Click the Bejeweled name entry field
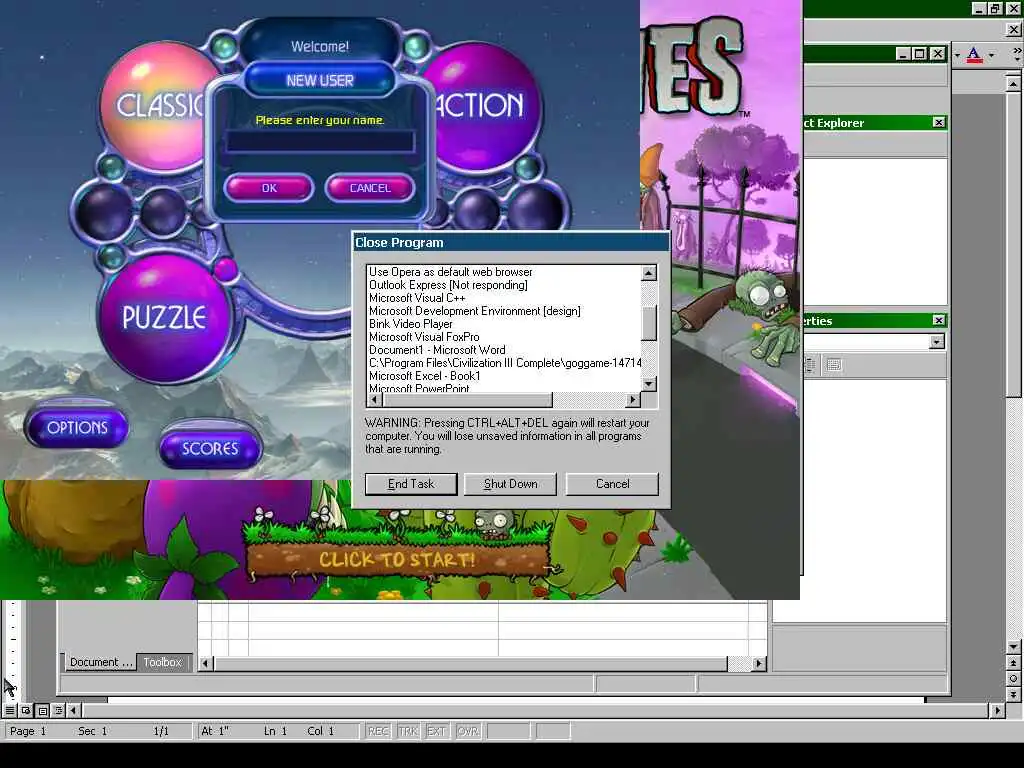The image size is (1024, 768). tap(319, 142)
